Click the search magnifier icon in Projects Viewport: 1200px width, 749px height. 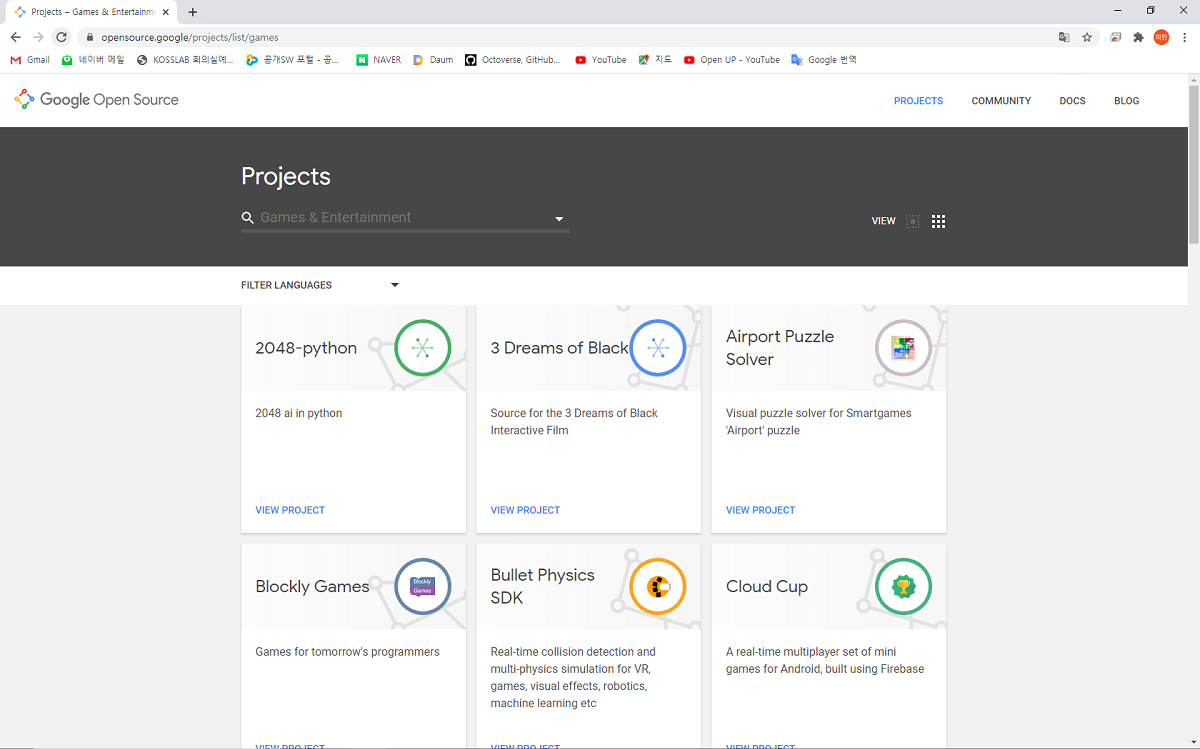(248, 218)
